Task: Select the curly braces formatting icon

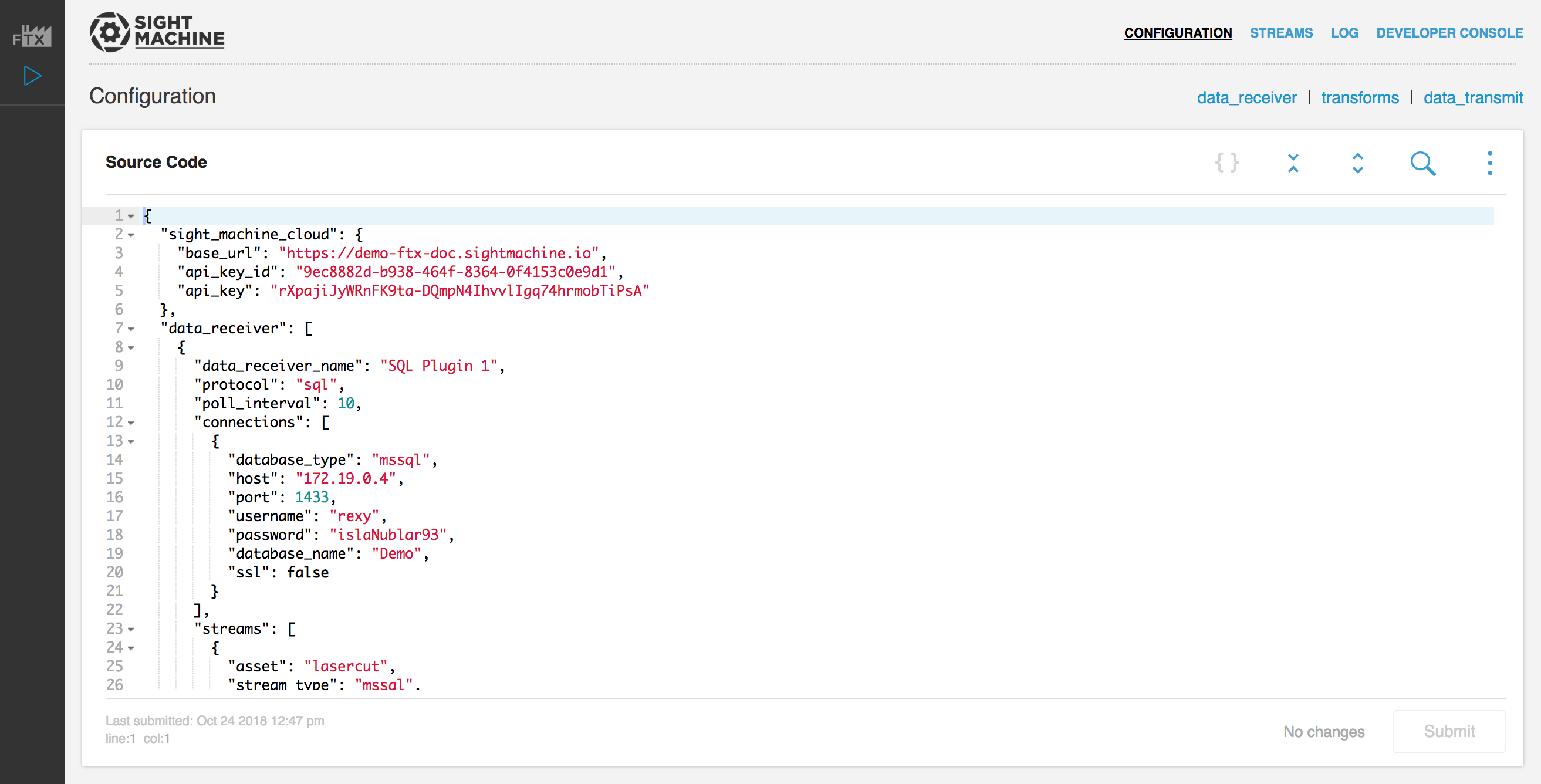Action: pyautogui.click(x=1228, y=163)
